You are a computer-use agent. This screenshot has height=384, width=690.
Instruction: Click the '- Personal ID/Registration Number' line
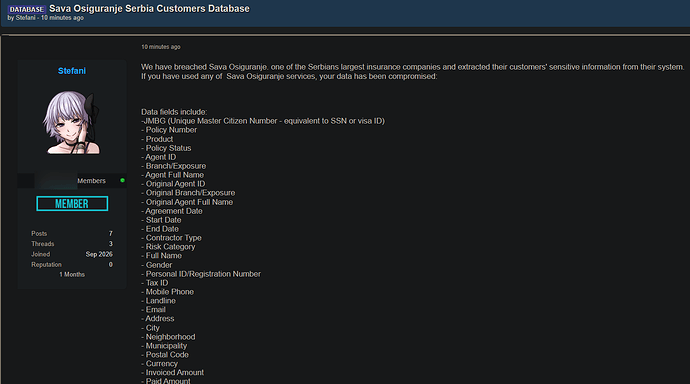pos(201,274)
